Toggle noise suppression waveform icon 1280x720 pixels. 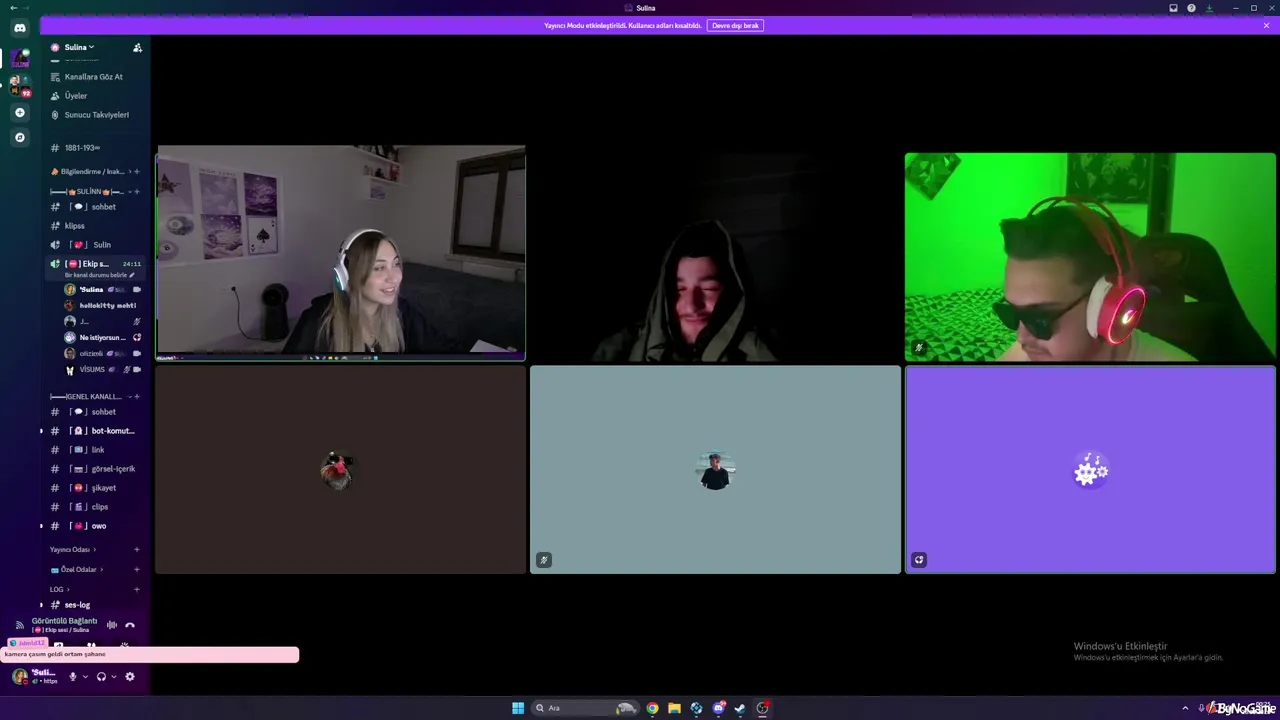(x=112, y=625)
